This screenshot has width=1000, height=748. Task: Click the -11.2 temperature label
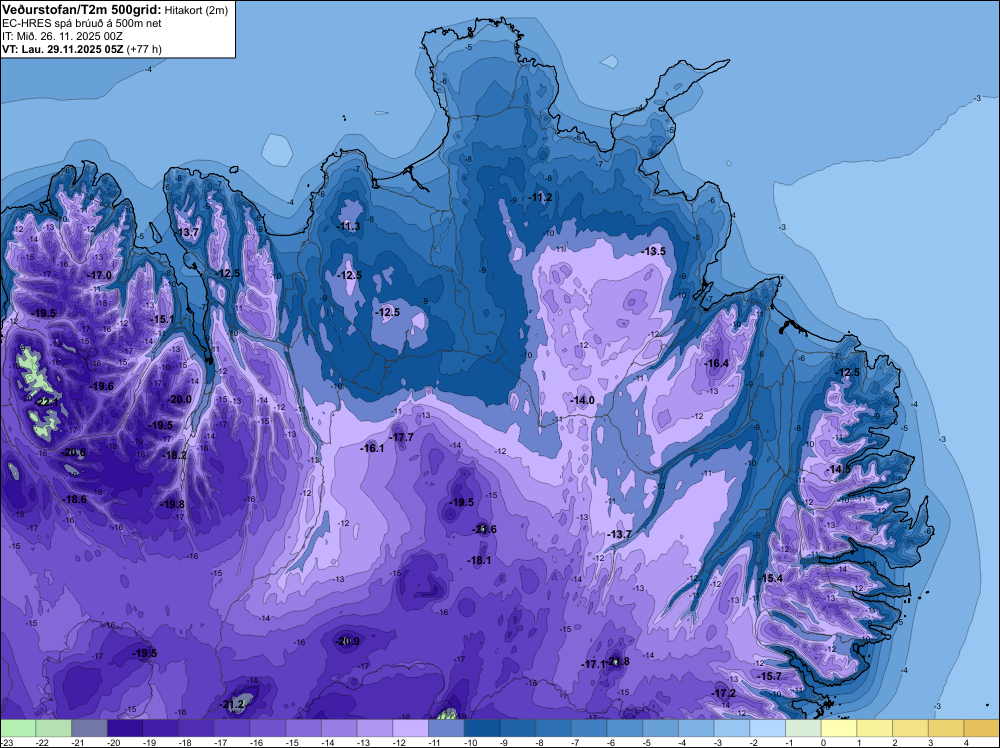point(540,197)
